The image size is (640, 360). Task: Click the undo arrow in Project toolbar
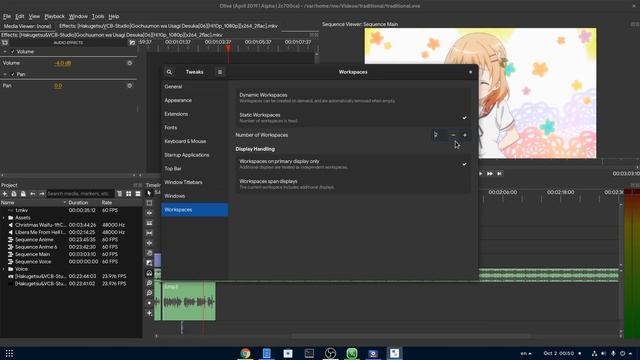(33, 193)
